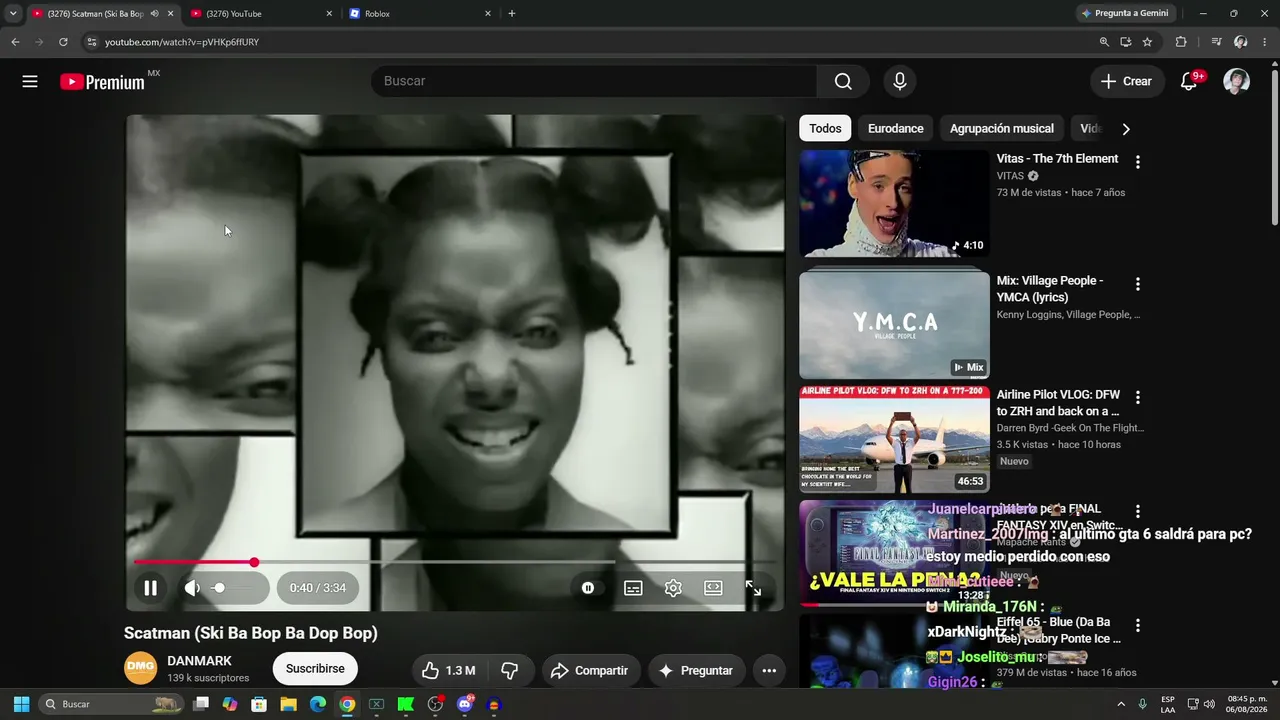Switch to the second YouTube browser tab
Image resolution: width=1280 pixels, height=720 pixels.
(x=260, y=14)
